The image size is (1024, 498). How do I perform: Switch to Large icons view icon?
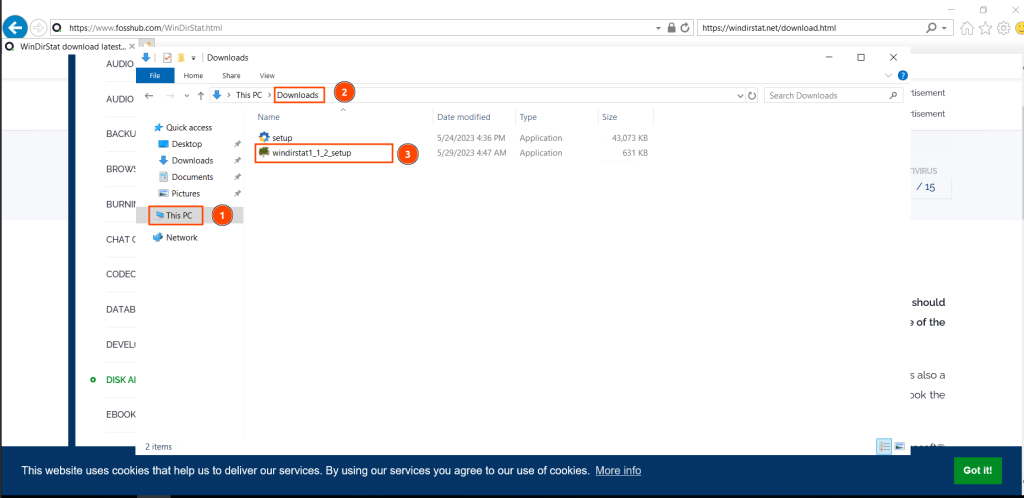899,446
